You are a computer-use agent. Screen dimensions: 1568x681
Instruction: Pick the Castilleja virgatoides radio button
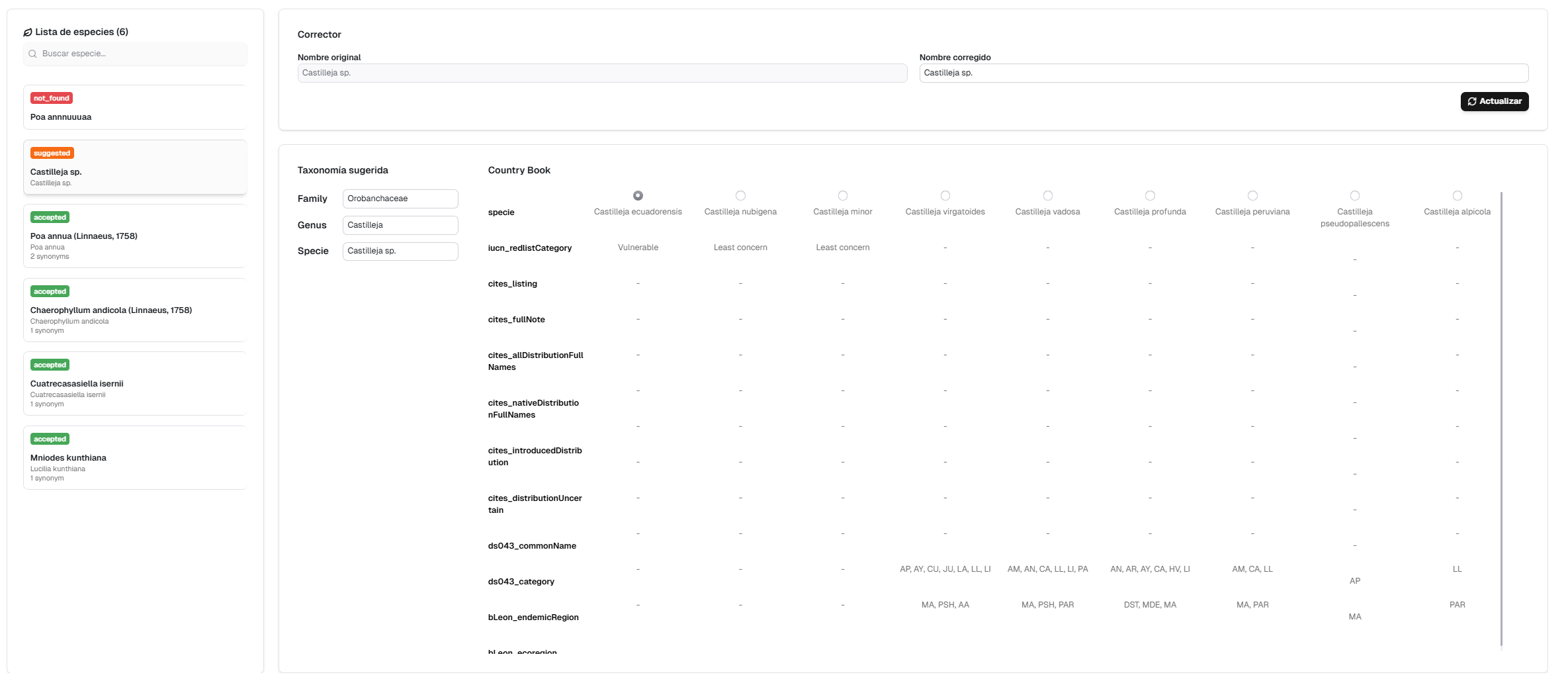pyautogui.click(x=945, y=196)
